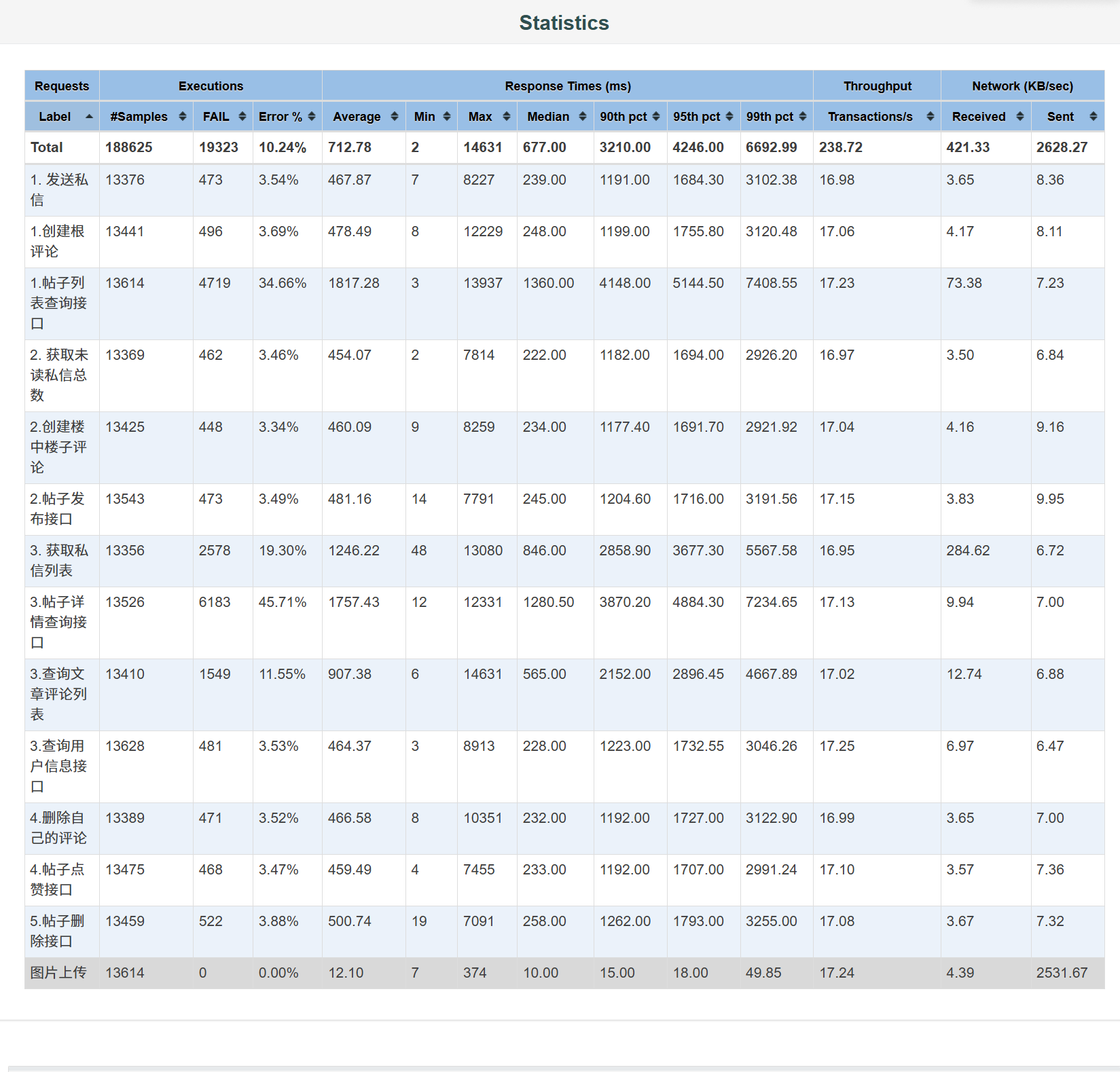Select the '3. 获取私信列表' row label

[59, 561]
